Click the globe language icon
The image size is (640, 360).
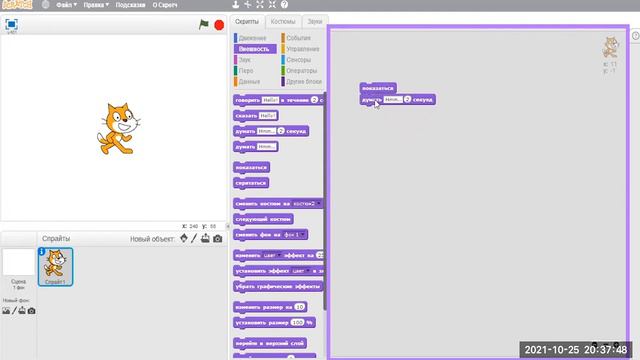(46, 5)
